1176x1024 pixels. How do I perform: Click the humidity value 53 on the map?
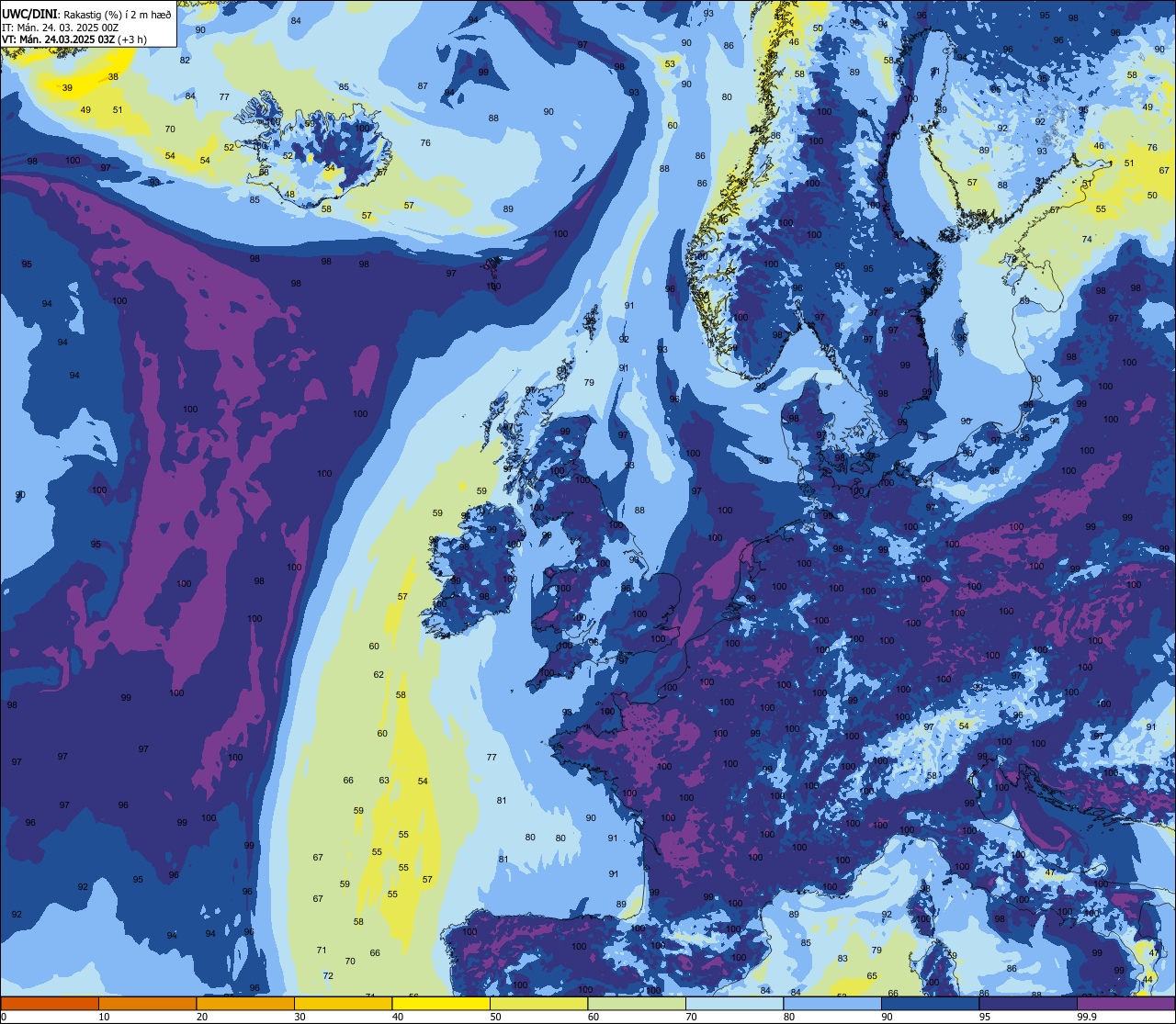pyautogui.click(x=670, y=64)
